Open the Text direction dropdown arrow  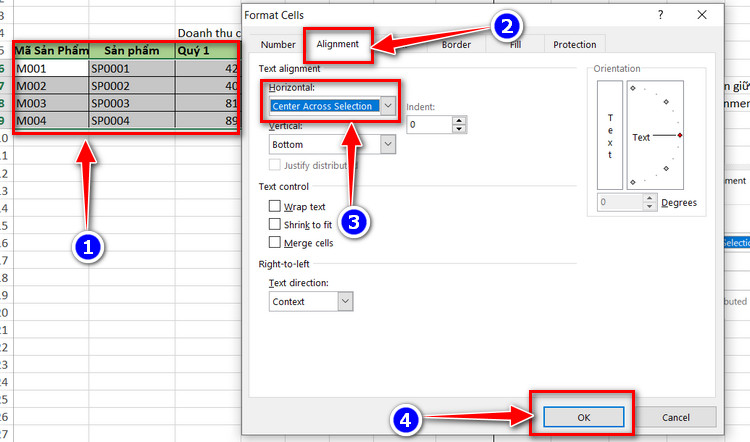point(345,301)
